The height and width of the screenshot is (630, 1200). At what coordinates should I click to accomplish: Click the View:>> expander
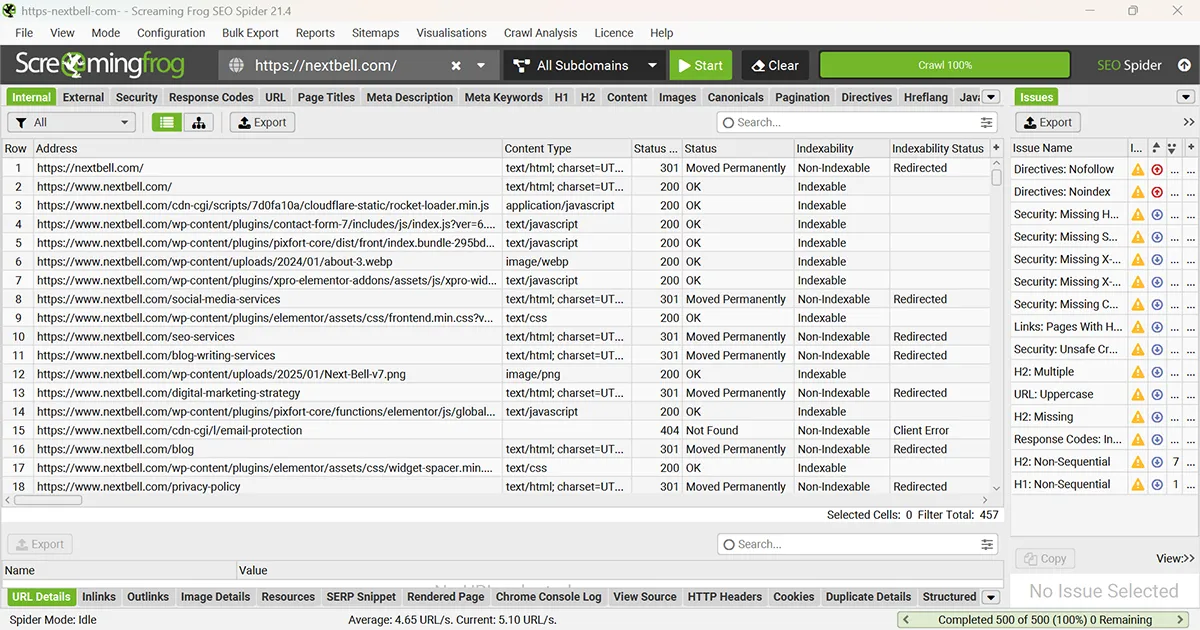click(1175, 558)
